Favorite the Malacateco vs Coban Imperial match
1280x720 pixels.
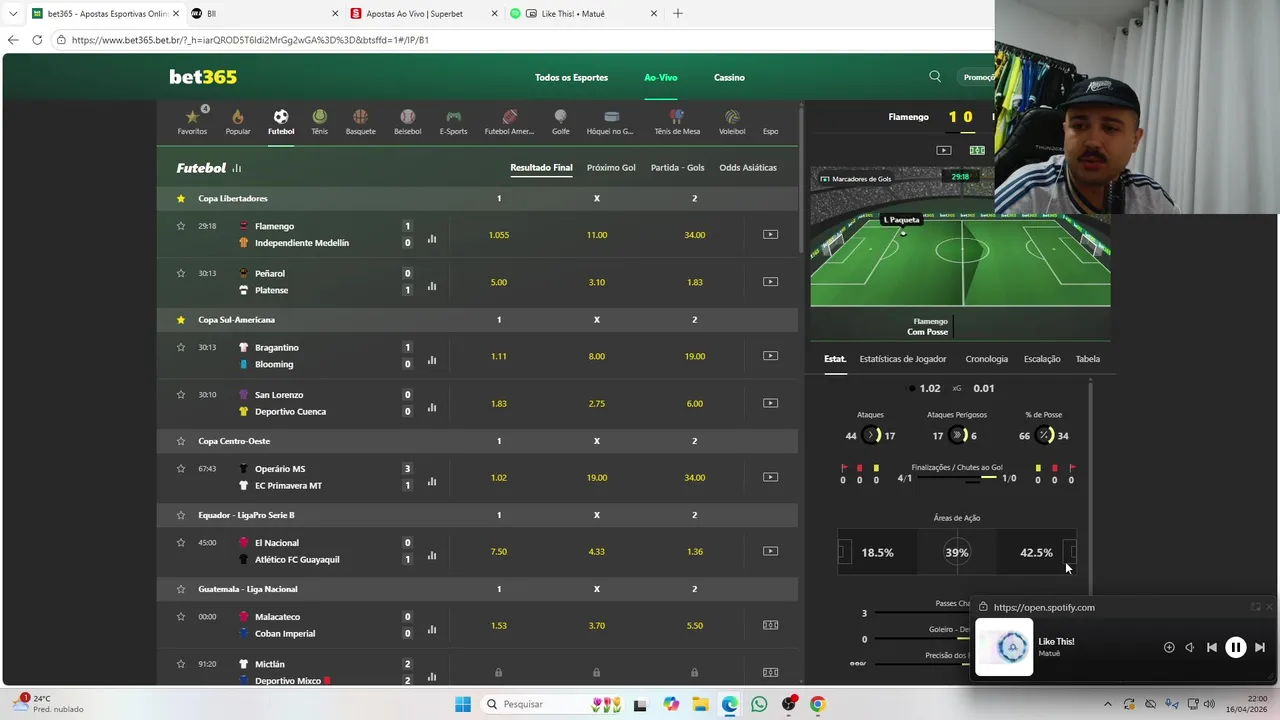(181, 616)
